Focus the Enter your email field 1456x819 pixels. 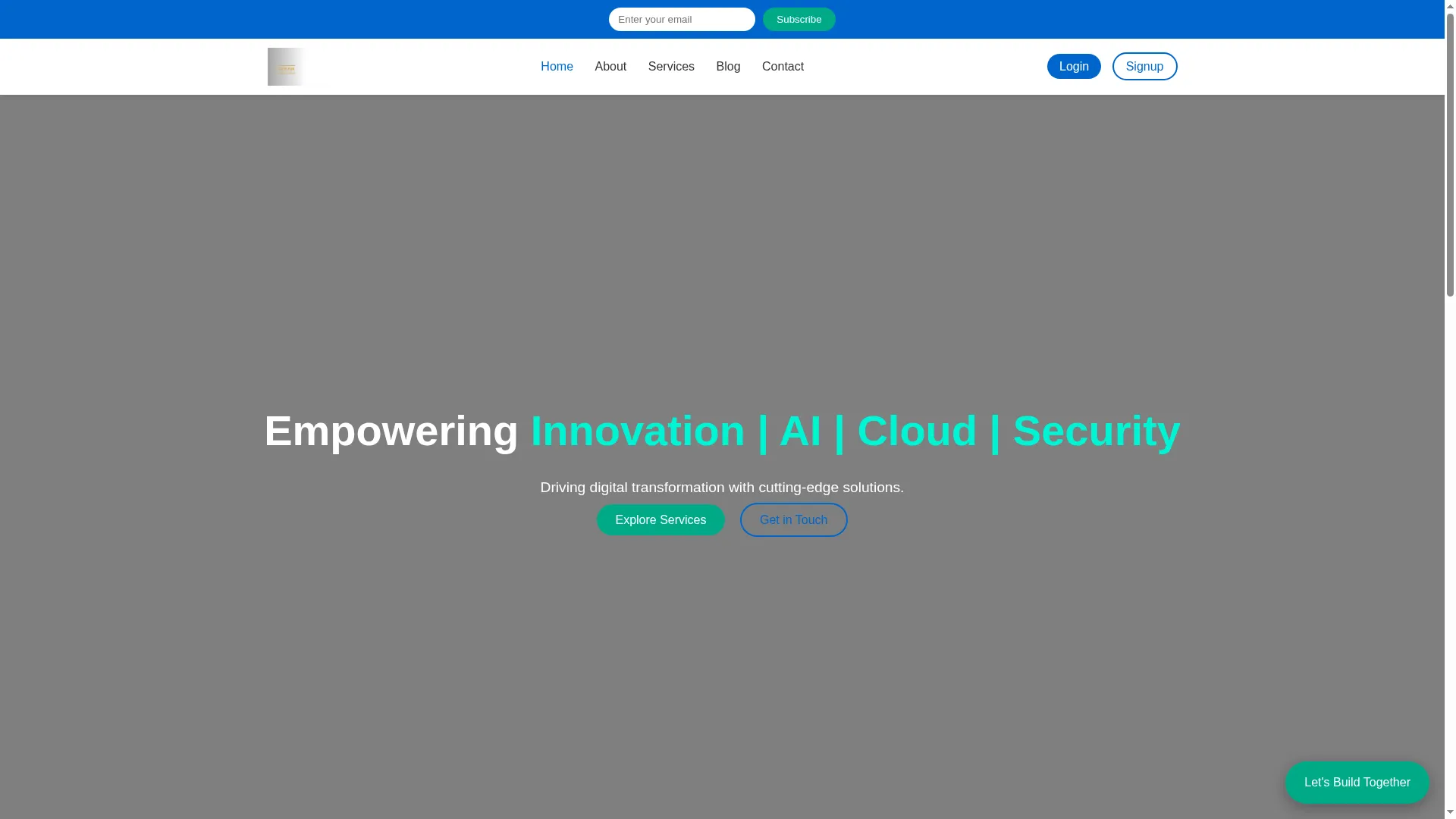pos(682,19)
